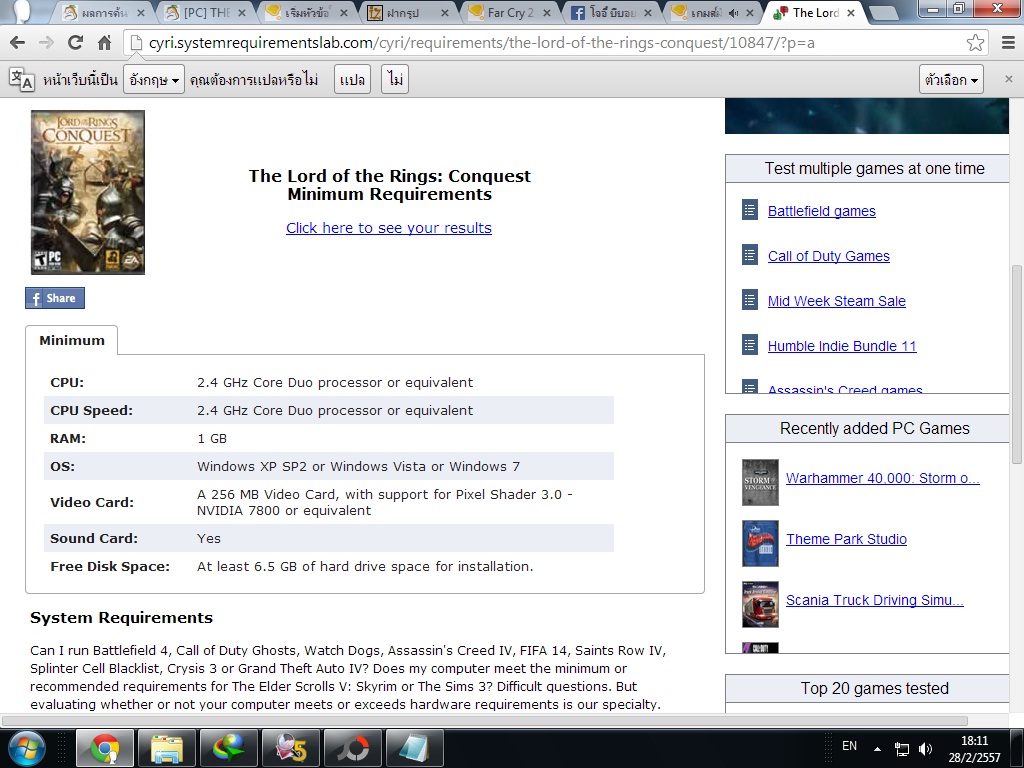The height and width of the screenshot is (768, 1024).
Task: Open Click here to see your results link
Action: 389,228
